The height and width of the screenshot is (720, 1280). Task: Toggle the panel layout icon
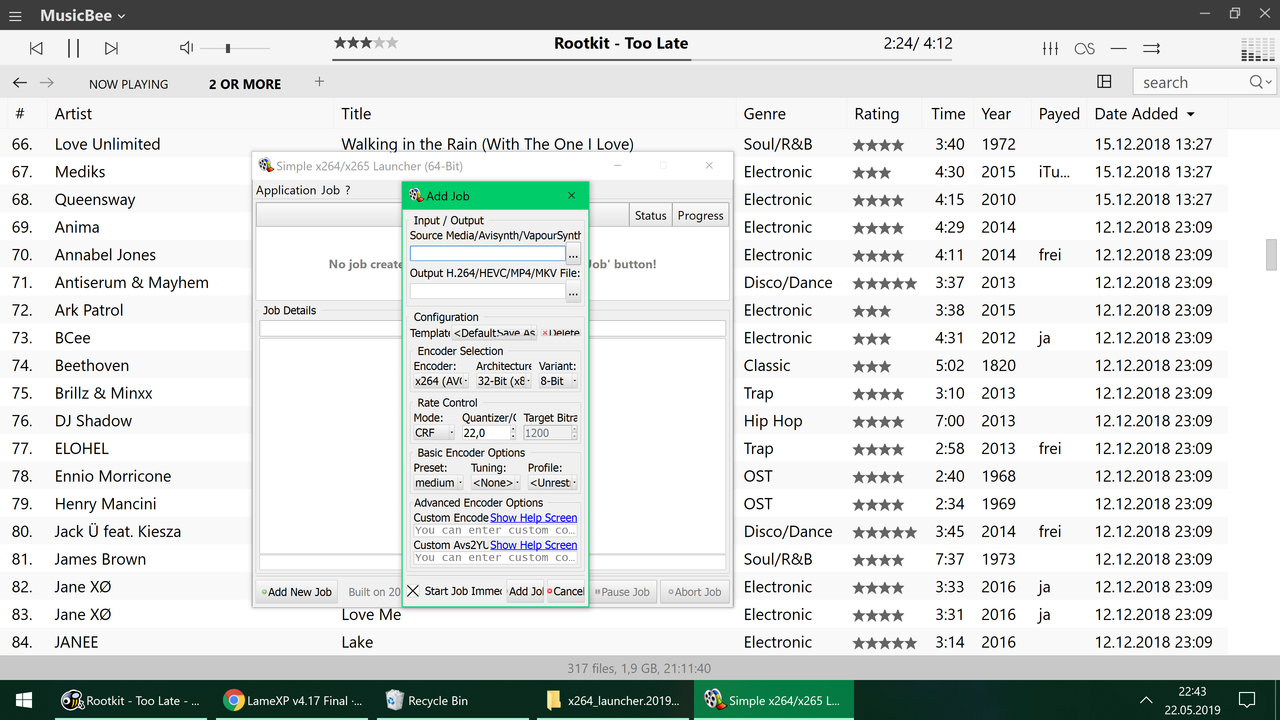pyautogui.click(x=1104, y=82)
